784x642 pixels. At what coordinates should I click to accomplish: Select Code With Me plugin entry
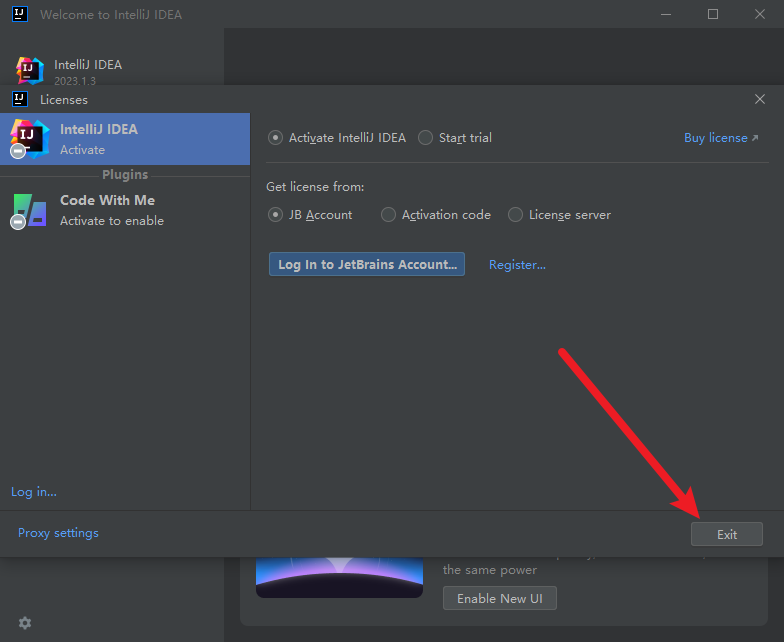point(125,210)
